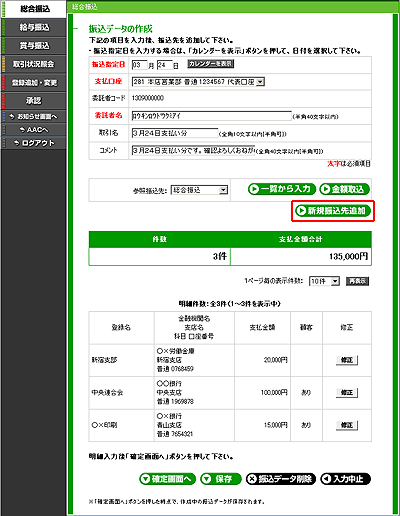
Task: Click 修正 for the 新宿支部 row
Action: (x=347, y=360)
